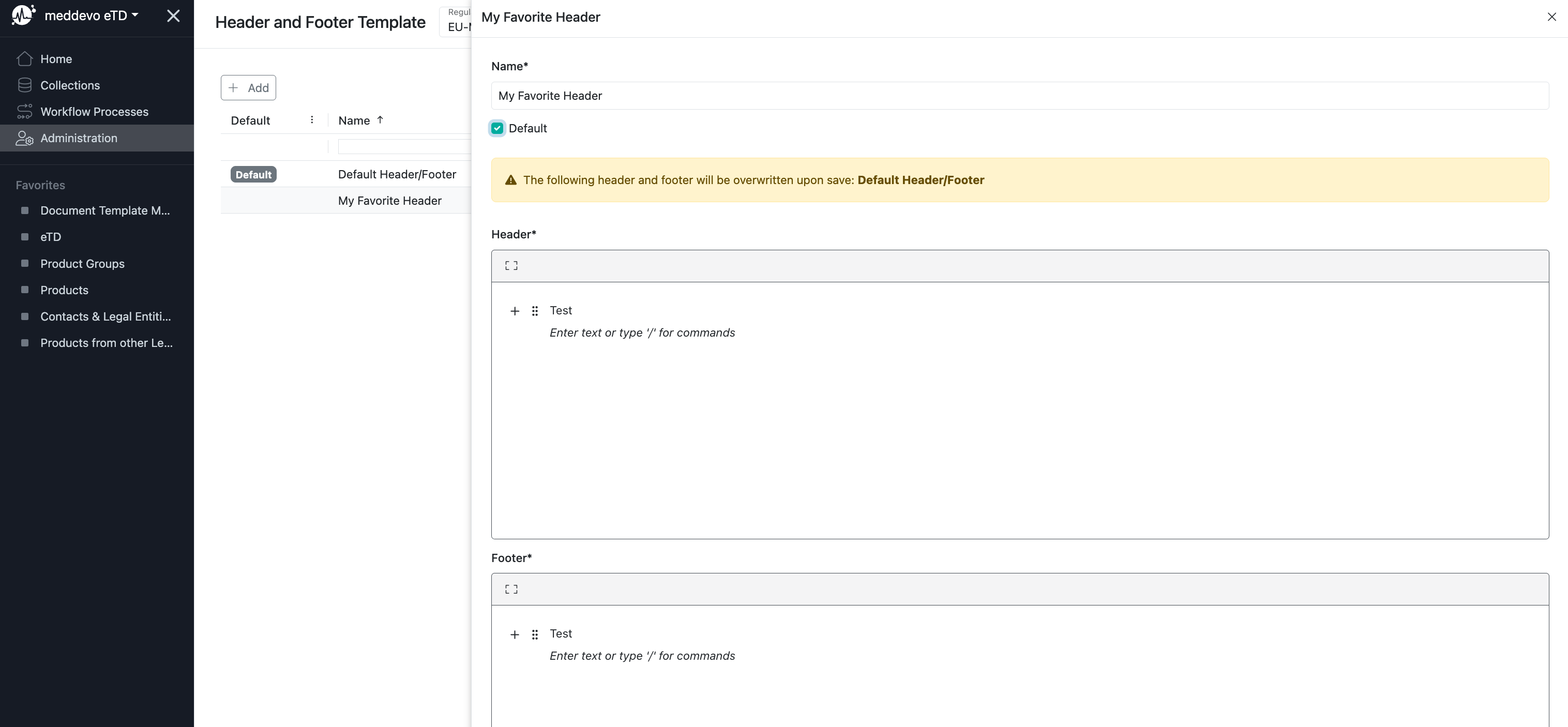
Task: Open the Default column options menu
Action: pos(312,120)
